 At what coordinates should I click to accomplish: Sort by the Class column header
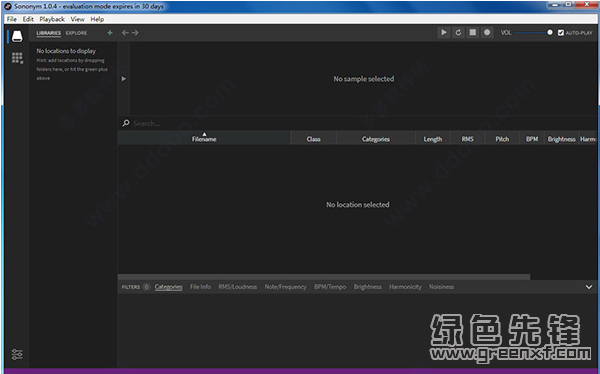[313, 139]
